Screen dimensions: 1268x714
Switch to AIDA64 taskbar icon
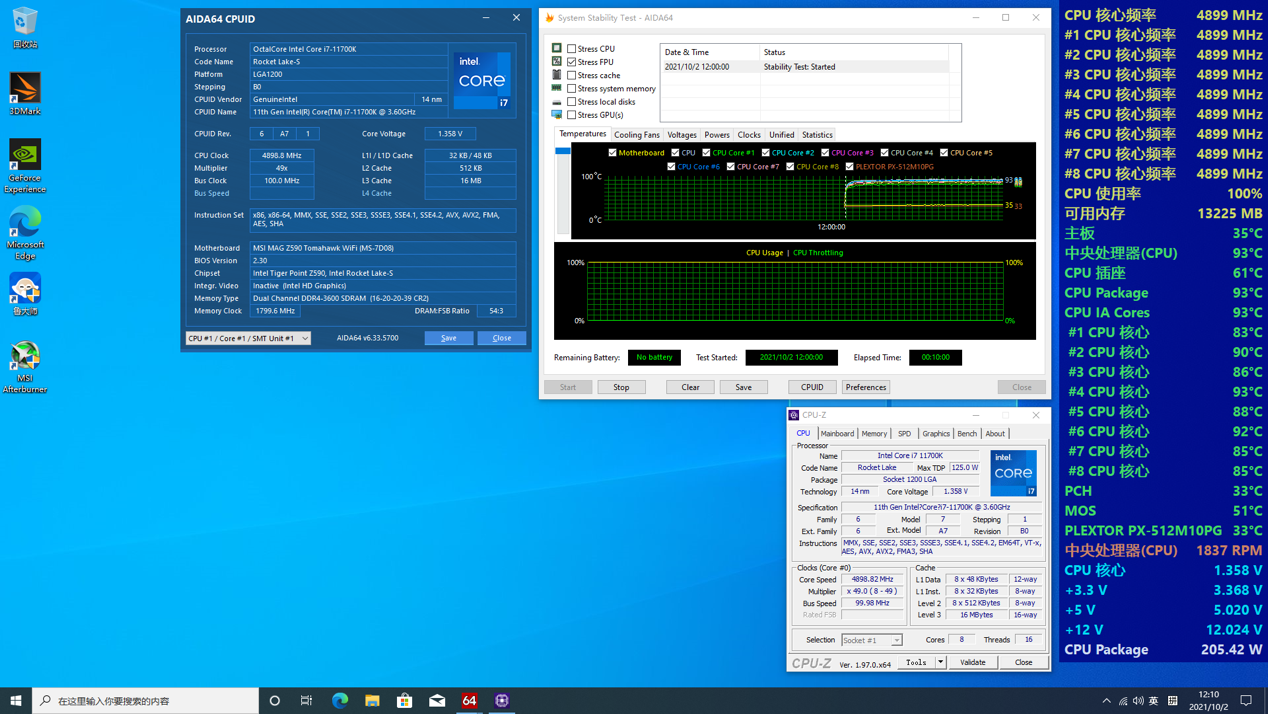[x=469, y=701]
